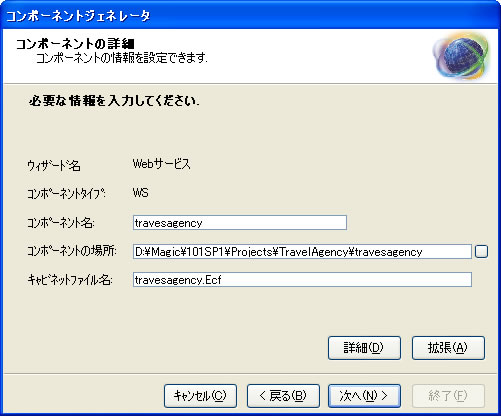
Task: Open the browse button beside コンポーネントの場所 field
Action: (x=481, y=252)
